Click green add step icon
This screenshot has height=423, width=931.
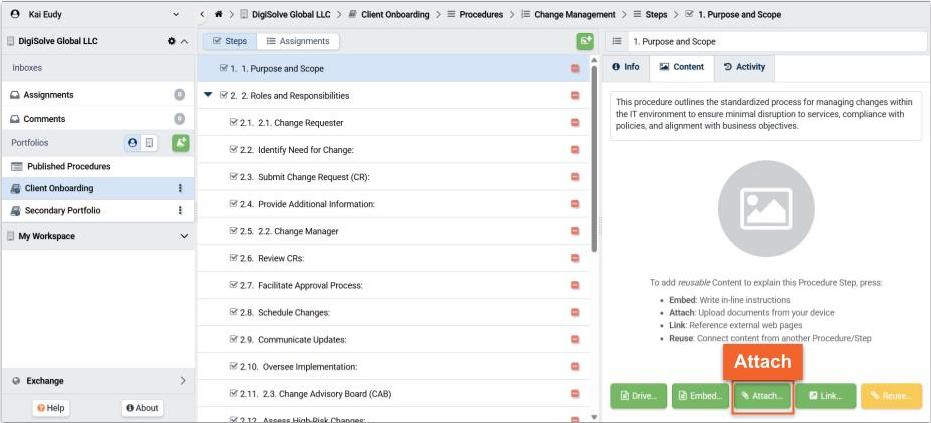click(x=584, y=41)
